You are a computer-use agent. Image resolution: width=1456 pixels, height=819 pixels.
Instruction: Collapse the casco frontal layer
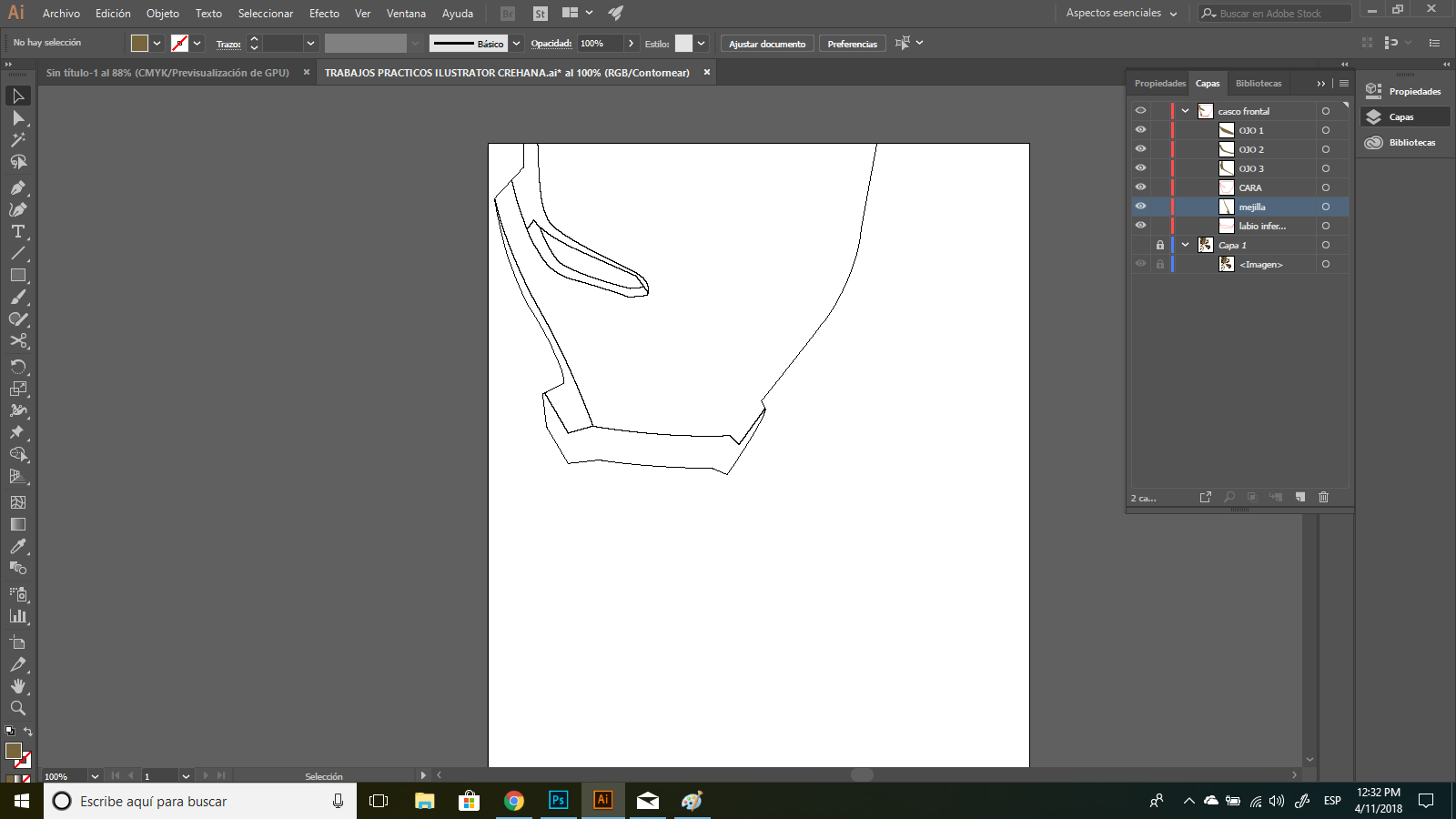pyautogui.click(x=1185, y=111)
